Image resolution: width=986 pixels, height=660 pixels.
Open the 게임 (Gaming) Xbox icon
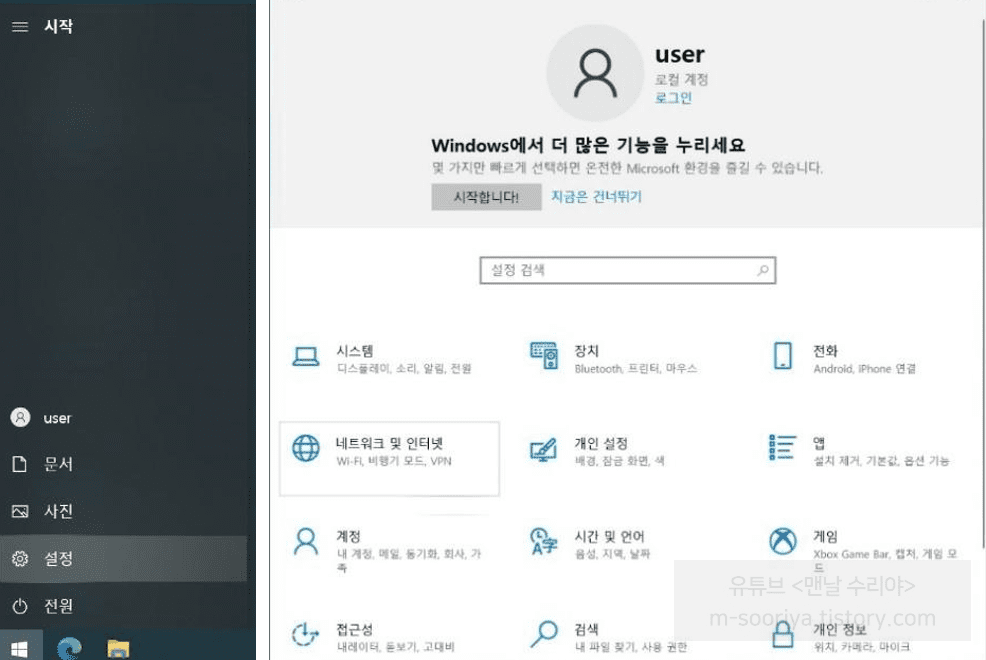[782, 542]
